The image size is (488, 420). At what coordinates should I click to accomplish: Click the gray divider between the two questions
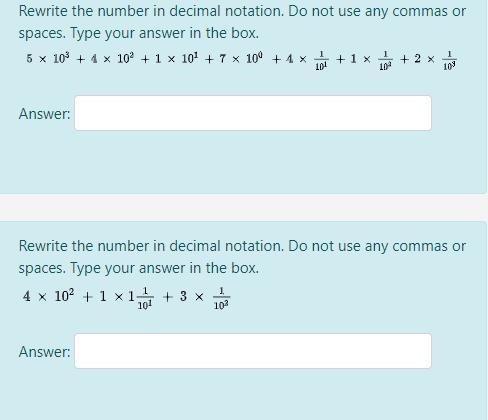[244, 207]
